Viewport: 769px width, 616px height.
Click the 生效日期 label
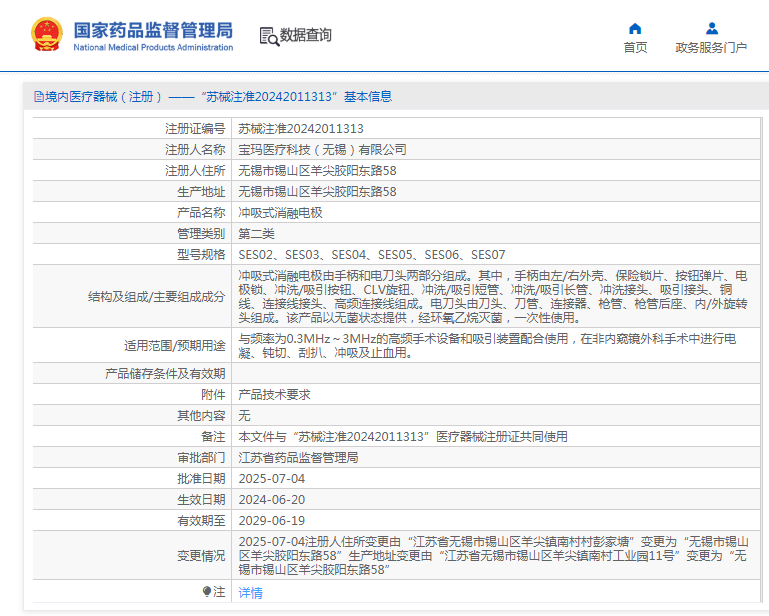[201, 500]
